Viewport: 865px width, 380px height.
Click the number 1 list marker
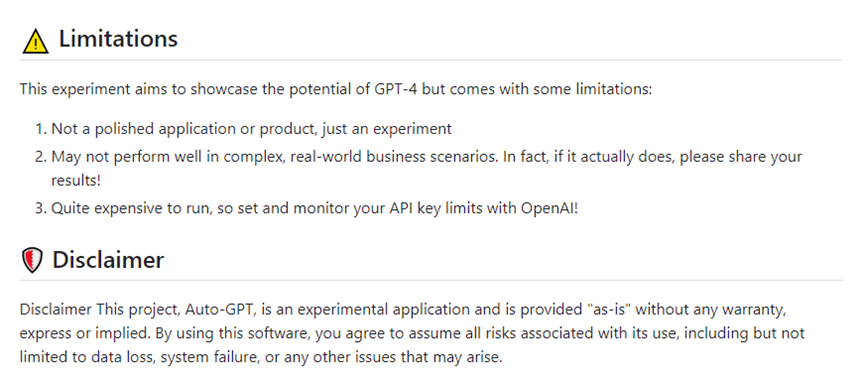41,129
